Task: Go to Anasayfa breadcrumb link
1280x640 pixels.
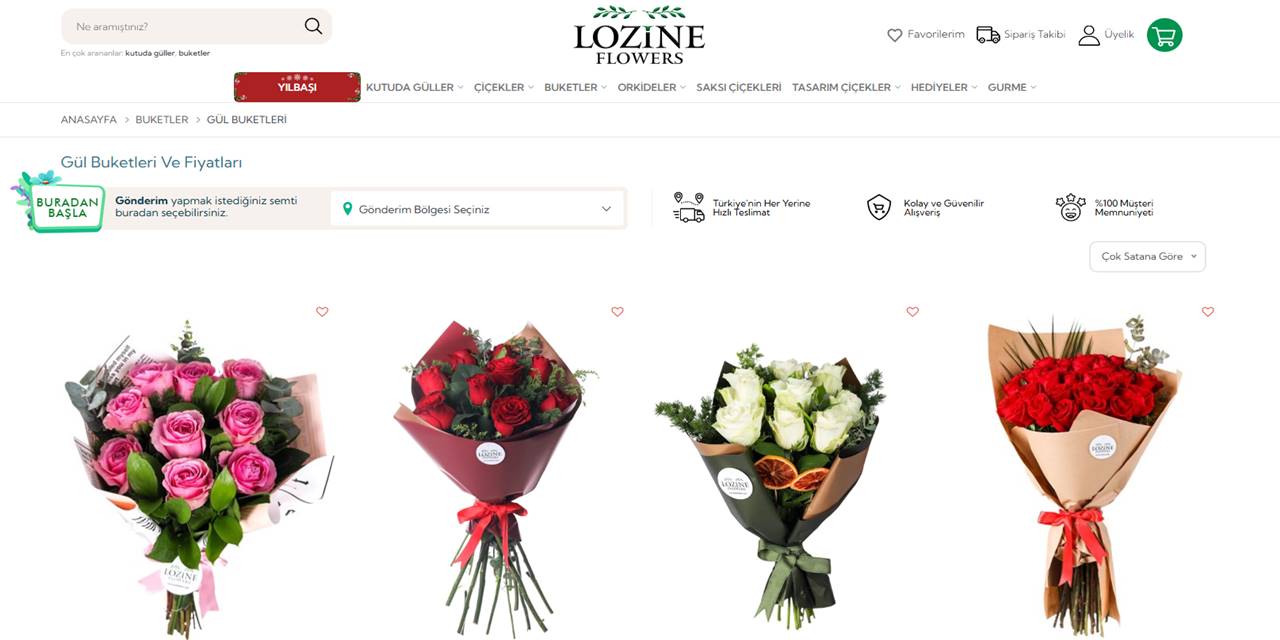Action: [89, 120]
